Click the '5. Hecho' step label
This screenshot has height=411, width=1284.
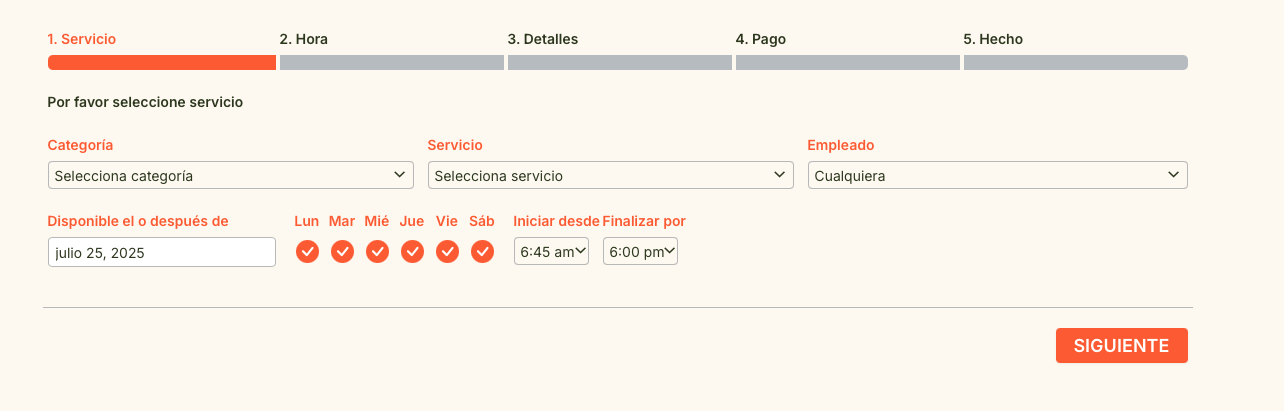click(993, 39)
